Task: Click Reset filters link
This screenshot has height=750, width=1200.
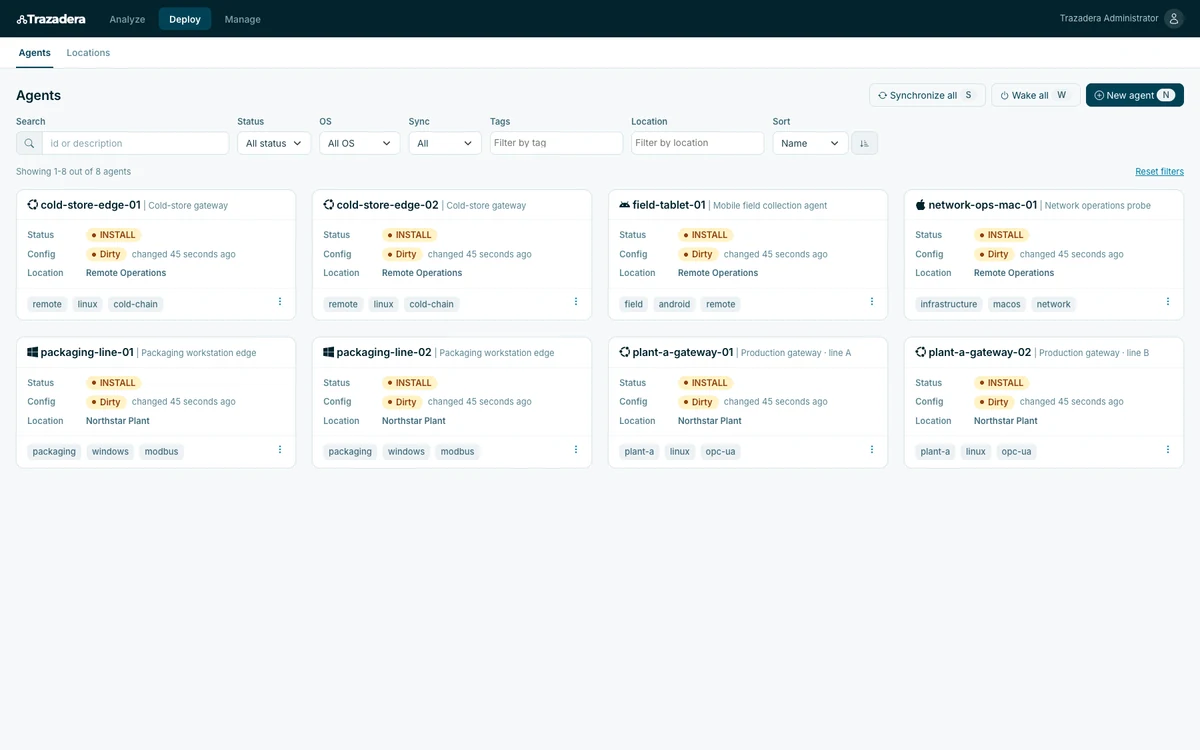Action: [1159, 171]
